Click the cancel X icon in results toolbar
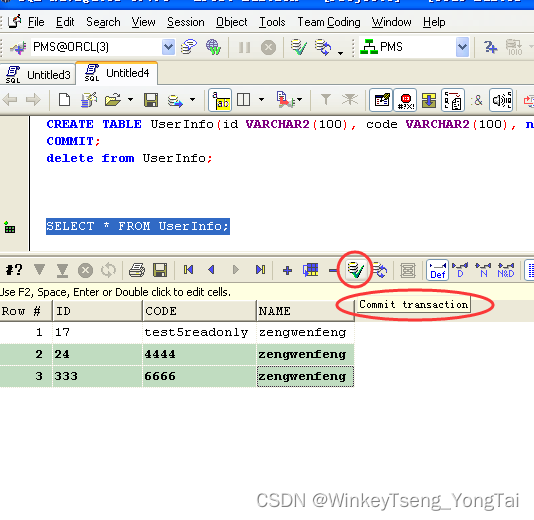This screenshot has height=520, width=534. (85, 270)
